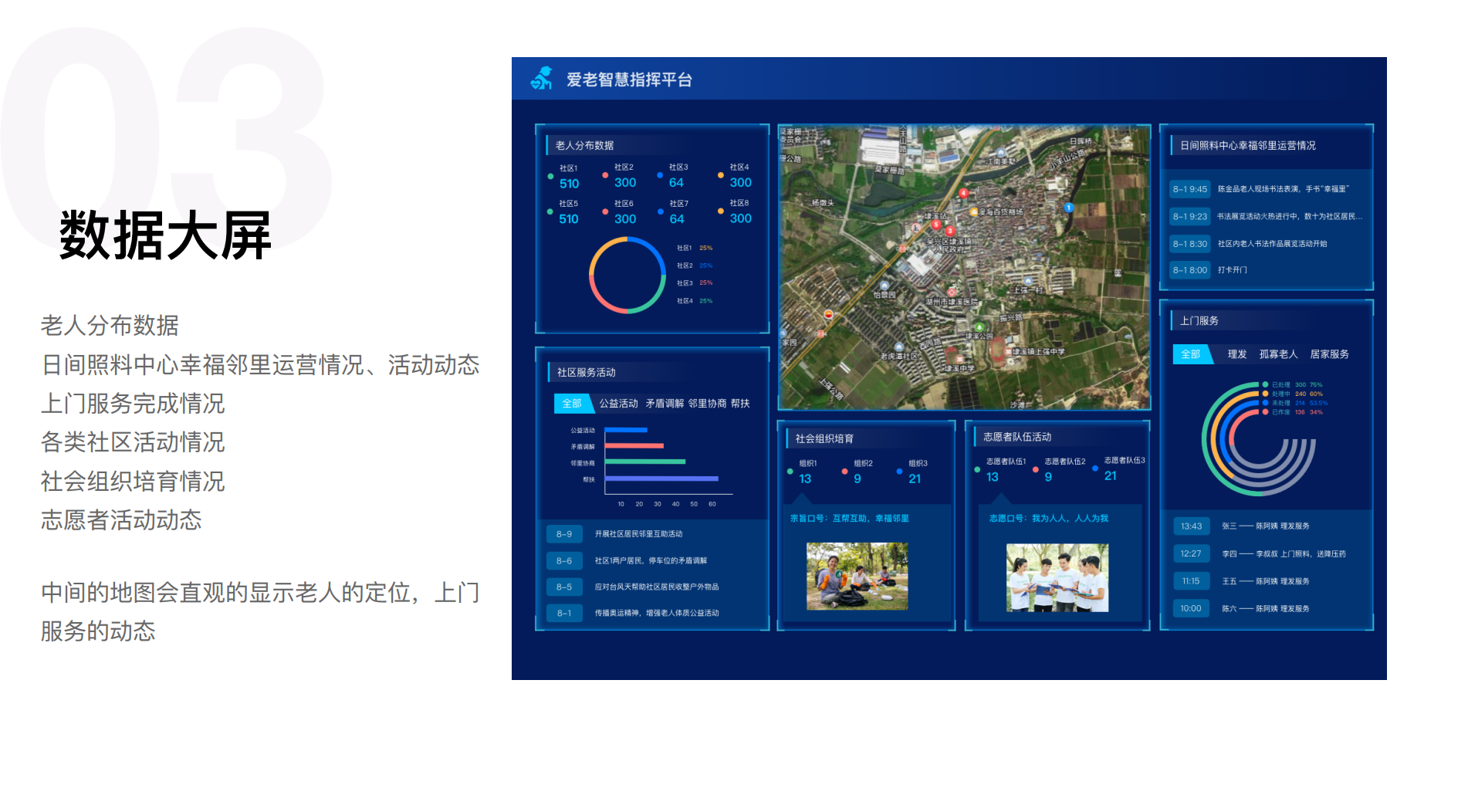
Task: Click the red map pin near 吴家墩路
Action: coord(963,193)
